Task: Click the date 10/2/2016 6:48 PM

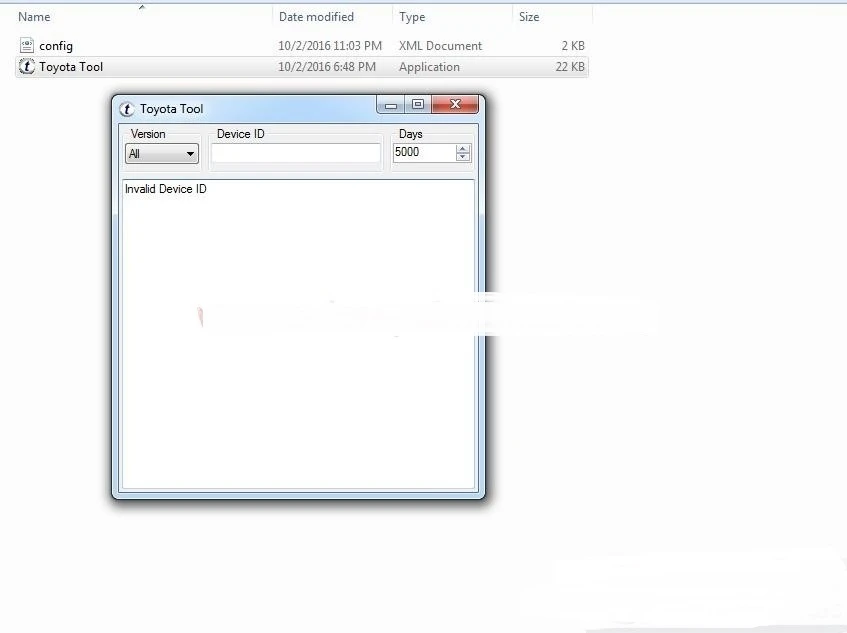Action: coord(327,67)
